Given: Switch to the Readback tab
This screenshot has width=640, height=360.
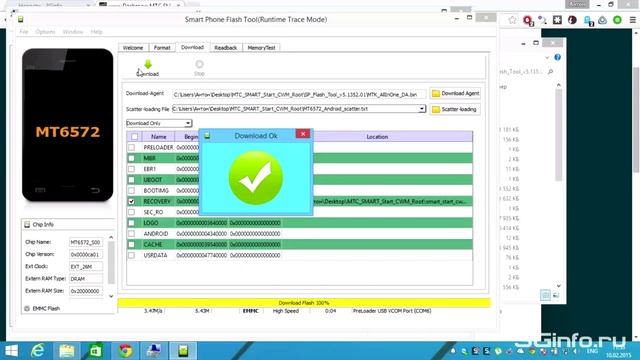Looking at the screenshot, I should pos(226,48).
